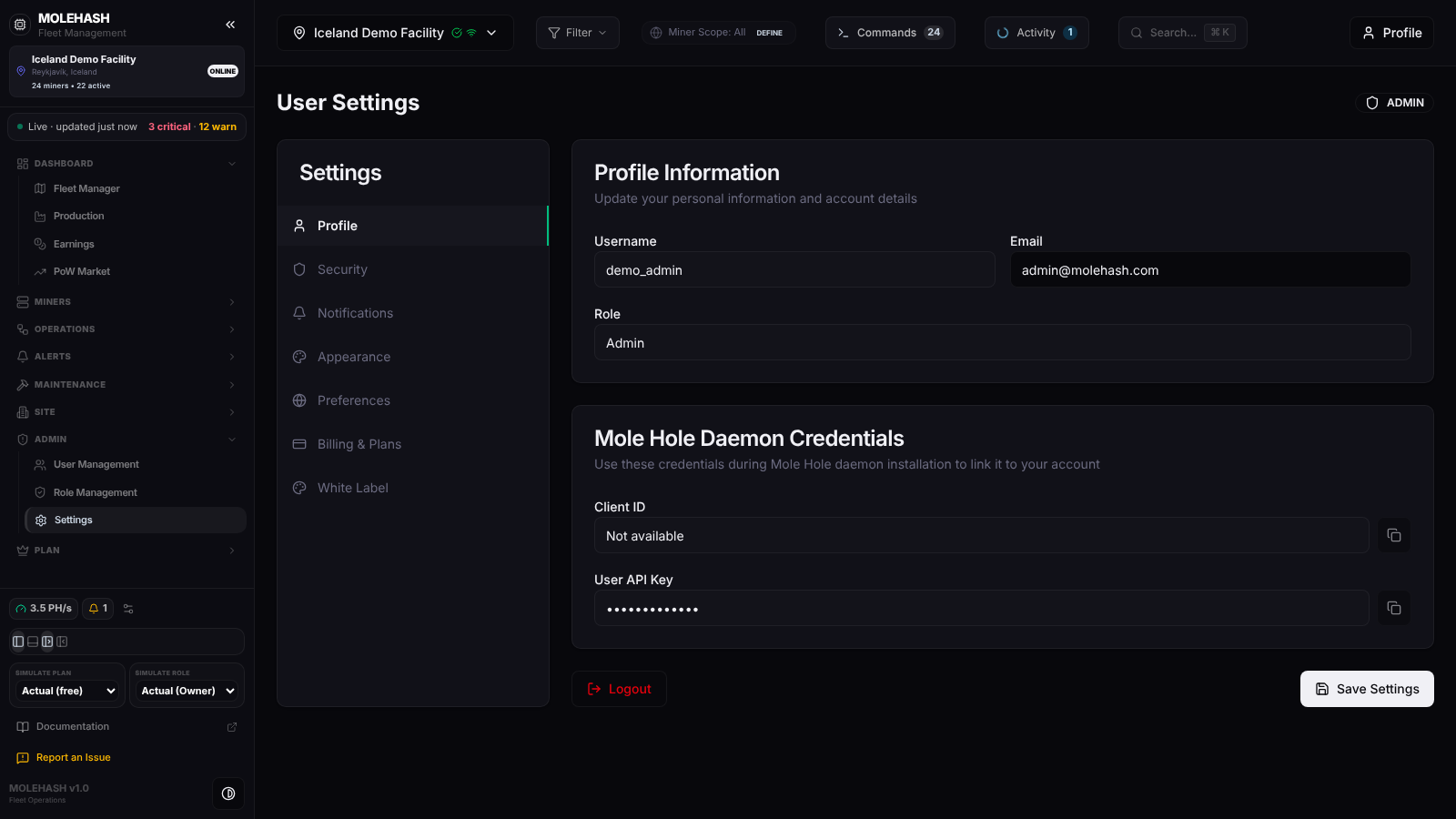Focus the Search box
The image size is (1456, 819).
point(1182,33)
